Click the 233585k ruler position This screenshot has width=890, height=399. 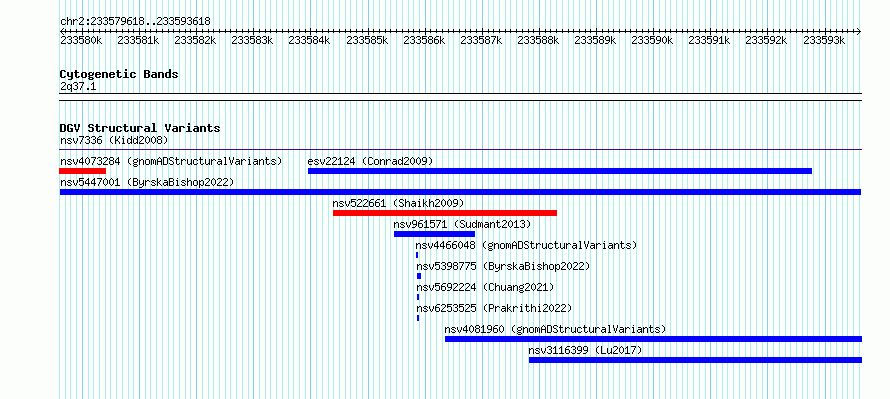tap(368, 40)
